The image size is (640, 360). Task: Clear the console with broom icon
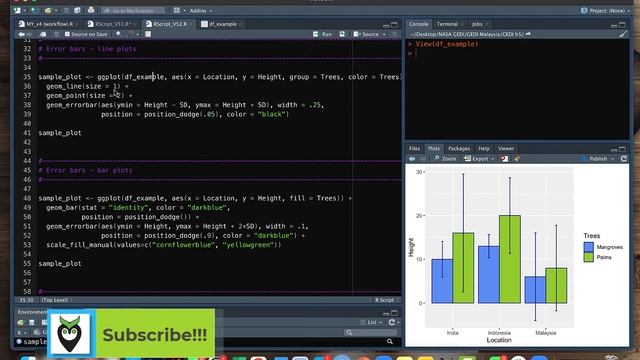622,34
